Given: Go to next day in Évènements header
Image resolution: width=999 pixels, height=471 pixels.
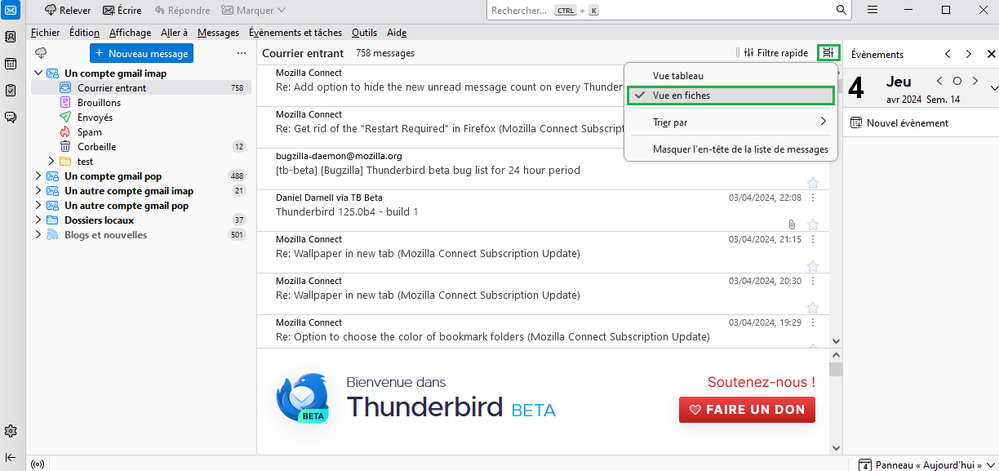Looking at the screenshot, I should coord(968,54).
